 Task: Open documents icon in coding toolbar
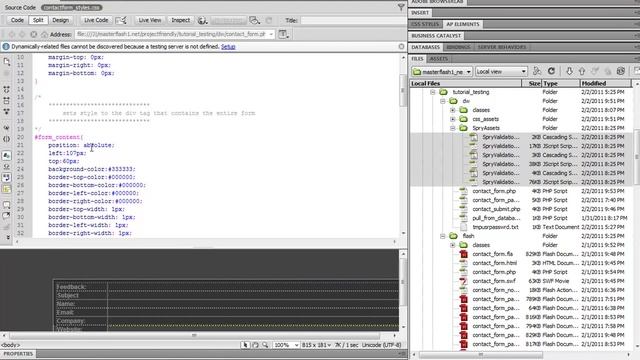click(7, 61)
